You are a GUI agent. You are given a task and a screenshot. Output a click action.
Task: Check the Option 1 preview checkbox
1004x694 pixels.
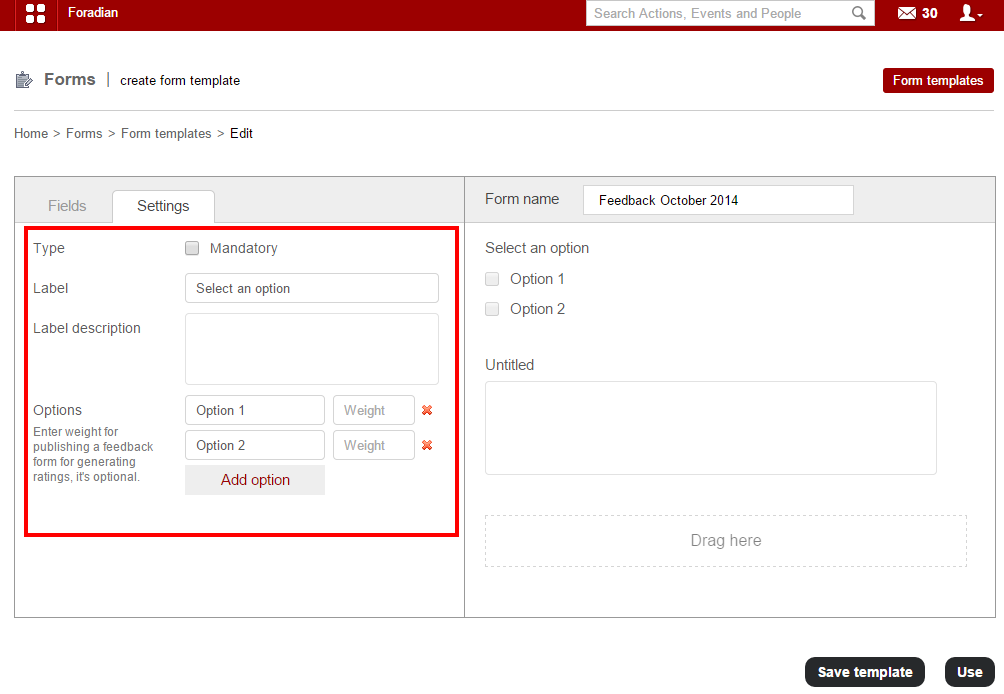[492, 279]
